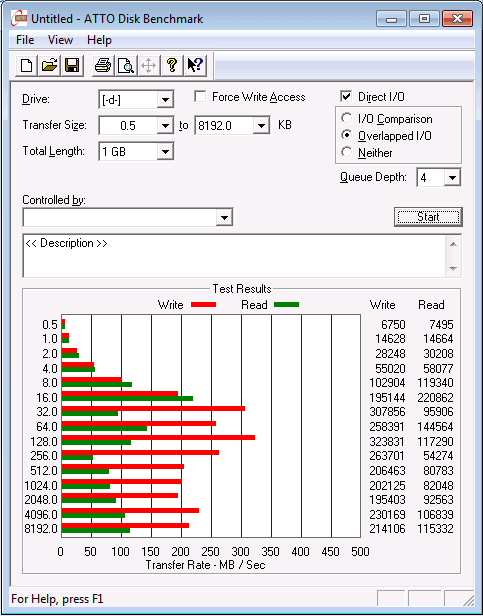Click the read value 115332
Viewport: 483px width, 616px height.
[435, 529]
